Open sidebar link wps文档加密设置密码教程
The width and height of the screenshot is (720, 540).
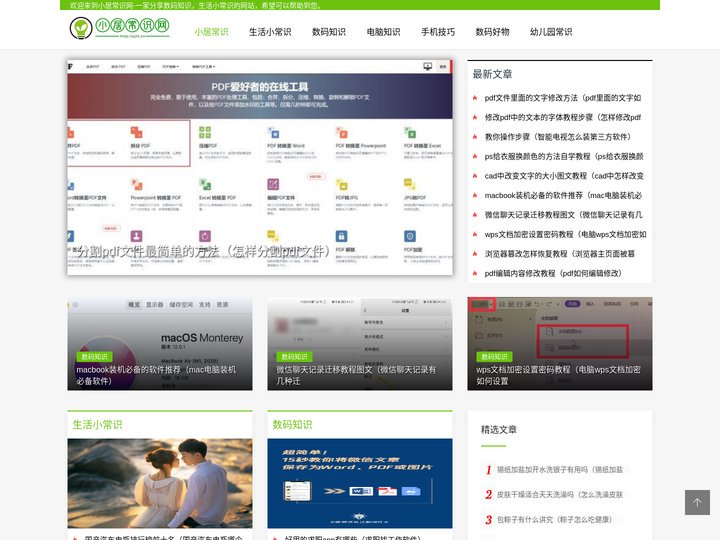coord(565,234)
